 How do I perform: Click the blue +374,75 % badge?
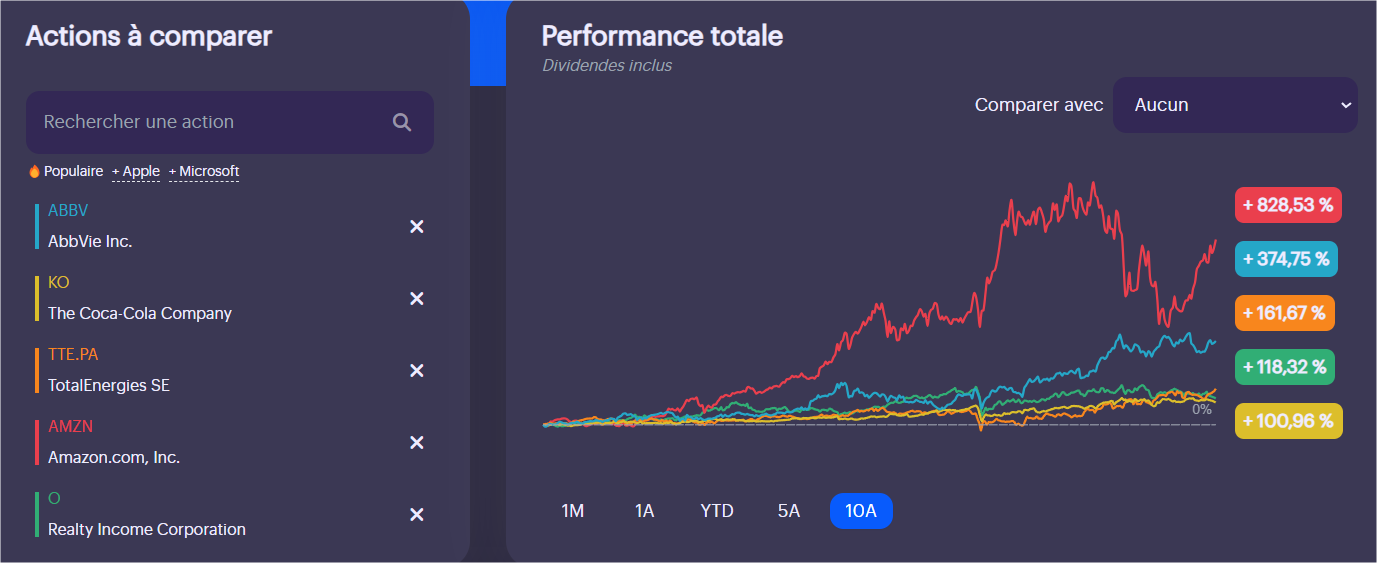[1286, 259]
